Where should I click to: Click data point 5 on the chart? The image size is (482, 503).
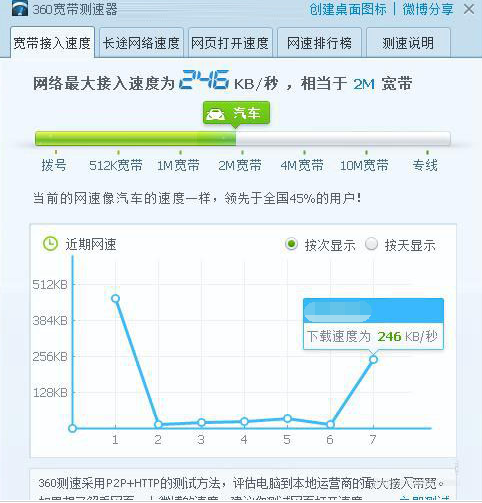click(287, 418)
